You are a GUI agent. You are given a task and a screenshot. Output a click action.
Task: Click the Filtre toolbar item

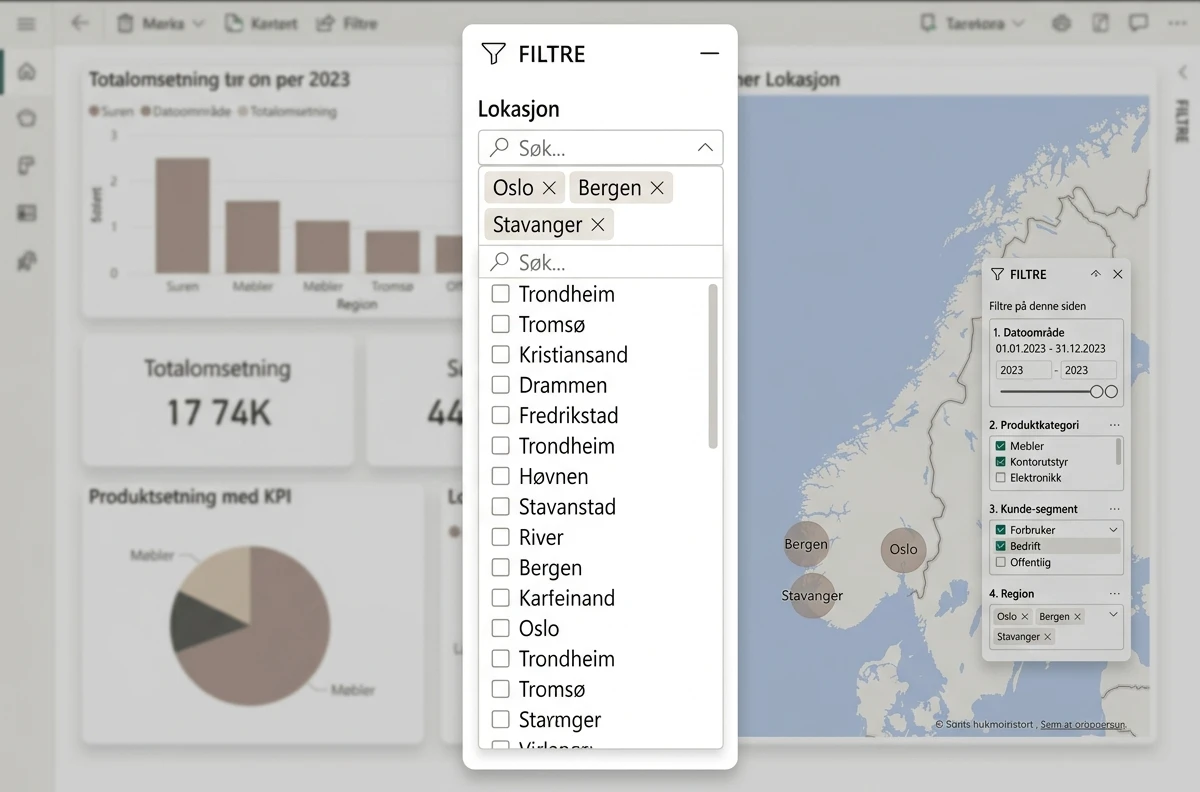pos(346,23)
